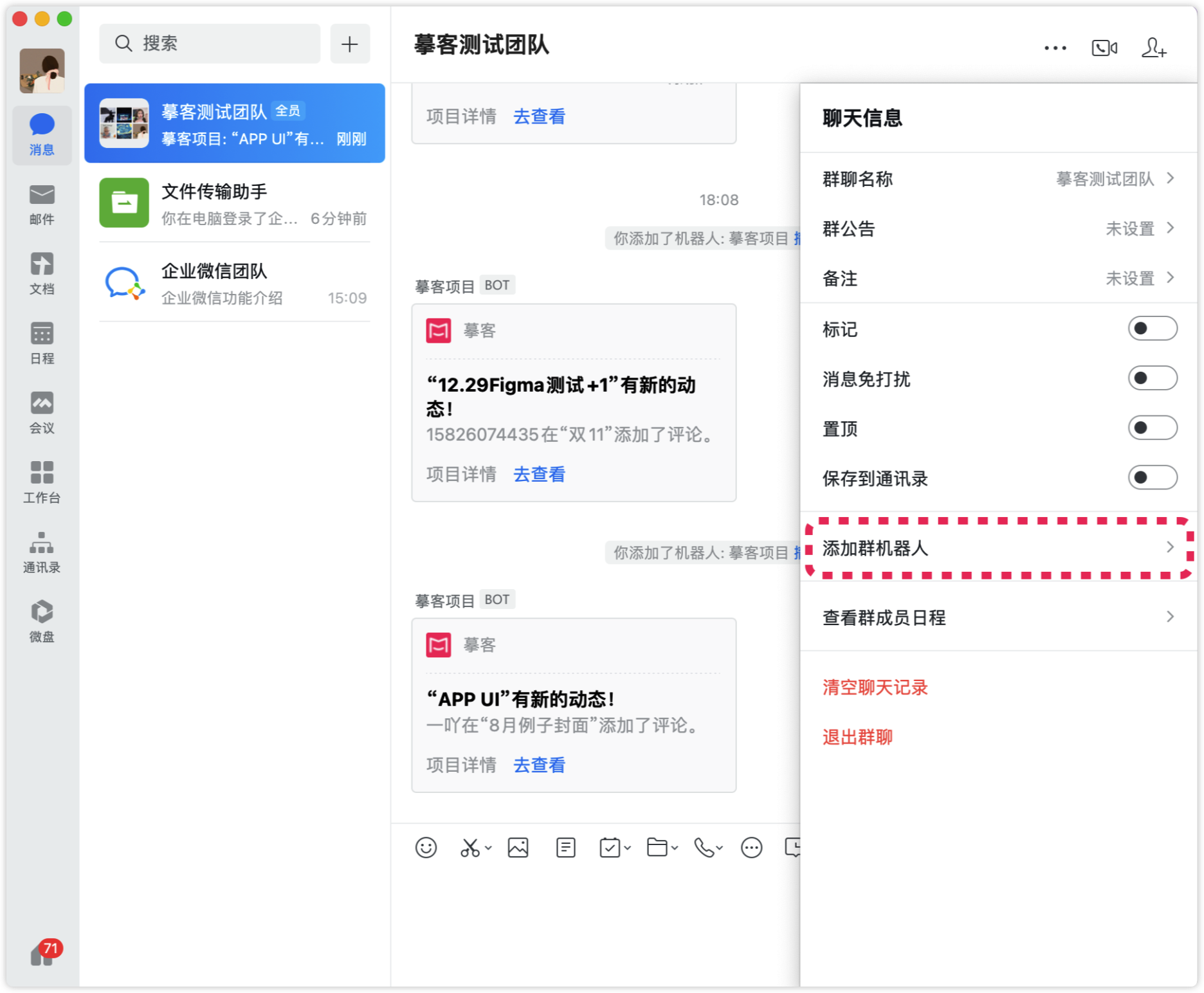This screenshot has height=993, width=1204.
Task: Open the 日程 calendar tab
Action: coord(42,343)
